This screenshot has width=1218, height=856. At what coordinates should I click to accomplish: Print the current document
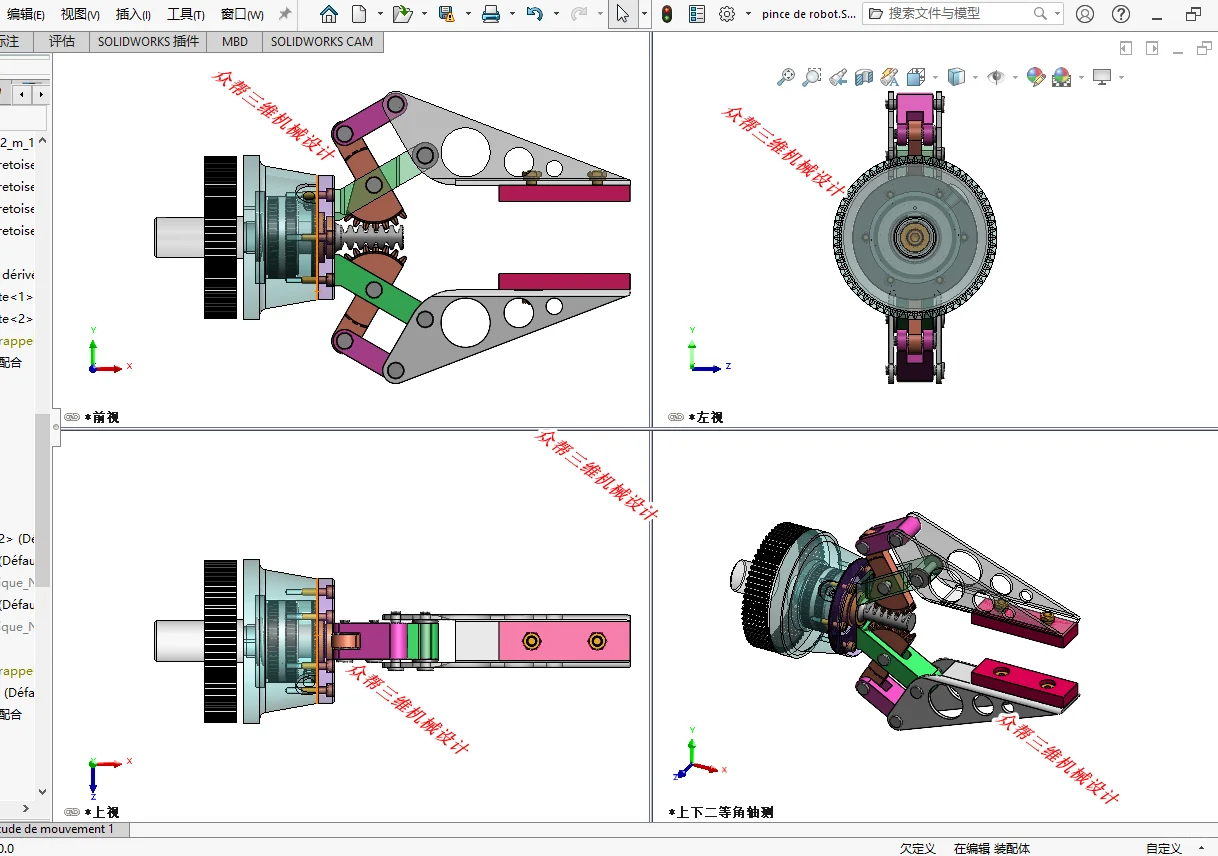tap(491, 14)
